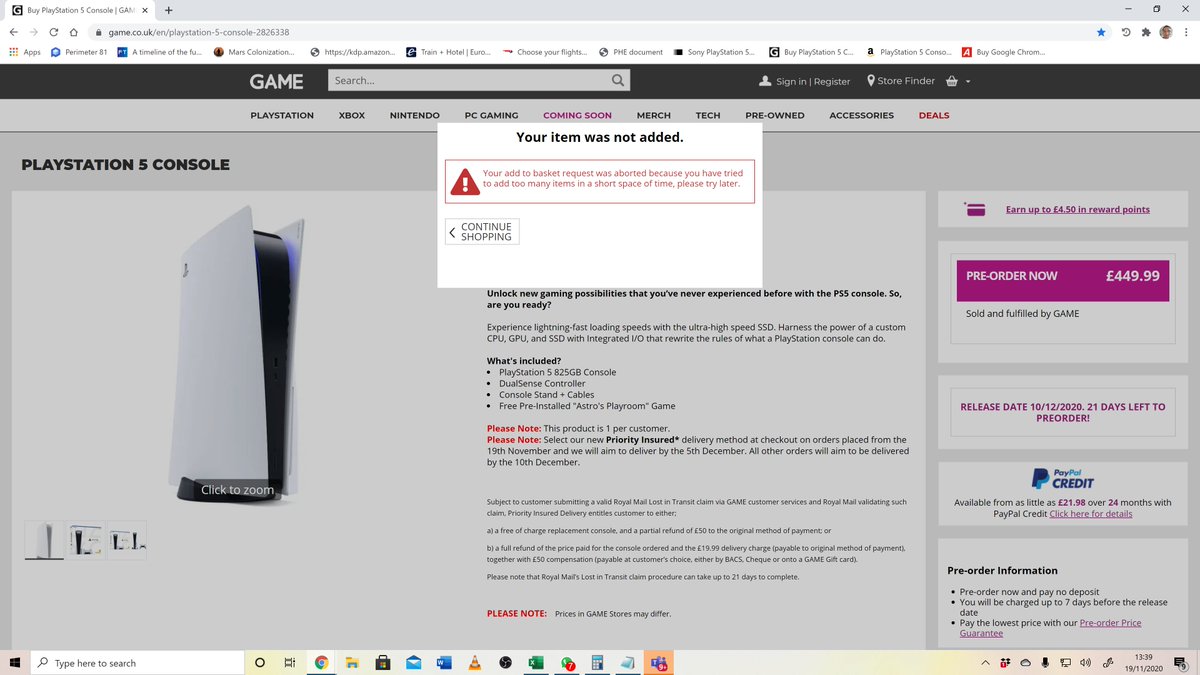Go back with the browser back arrow
The width and height of the screenshot is (1200, 675).
click(x=12, y=32)
